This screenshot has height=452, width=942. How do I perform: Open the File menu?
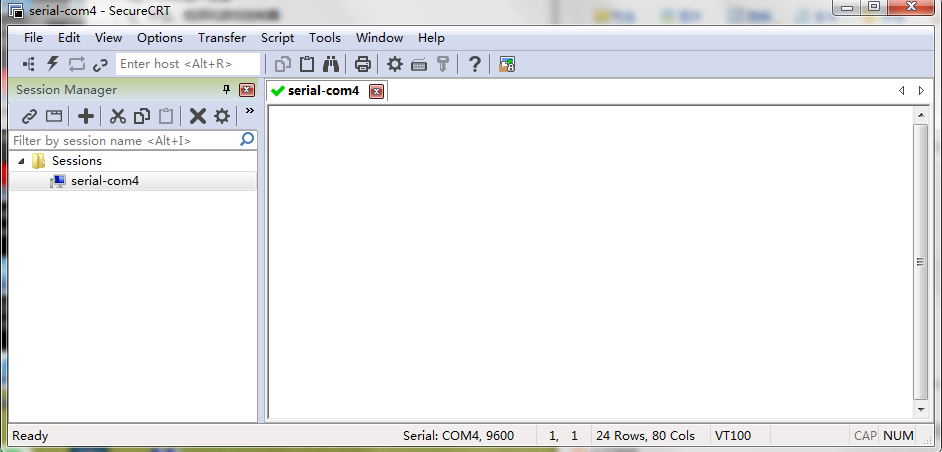pos(34,38)
